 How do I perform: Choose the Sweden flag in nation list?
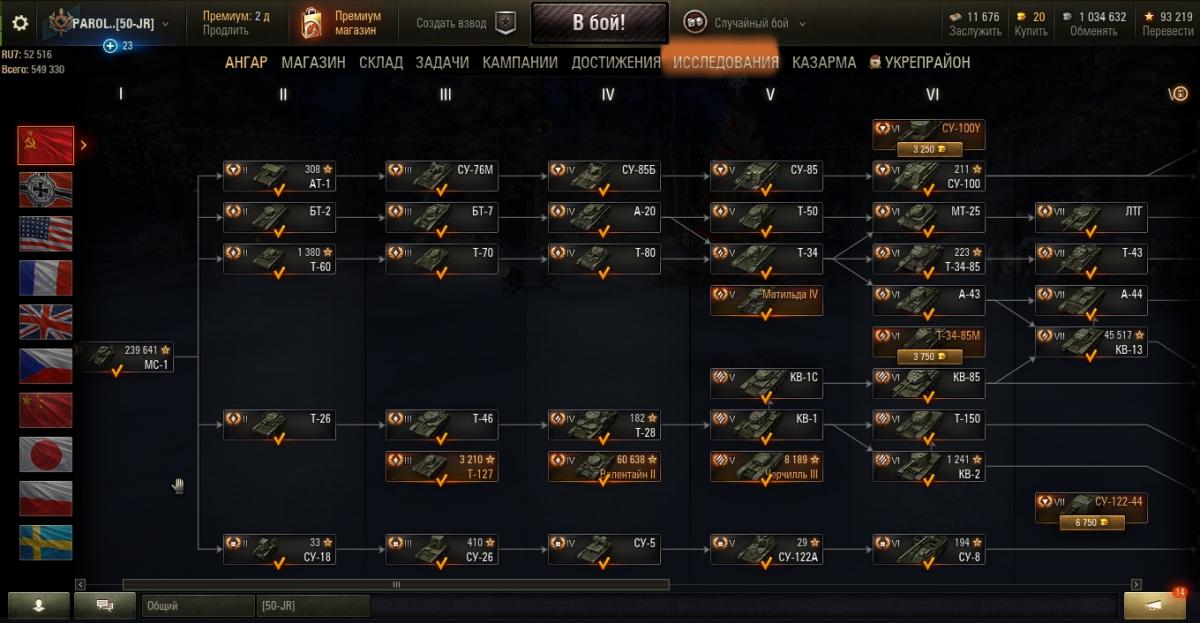[x=46, y=542]
